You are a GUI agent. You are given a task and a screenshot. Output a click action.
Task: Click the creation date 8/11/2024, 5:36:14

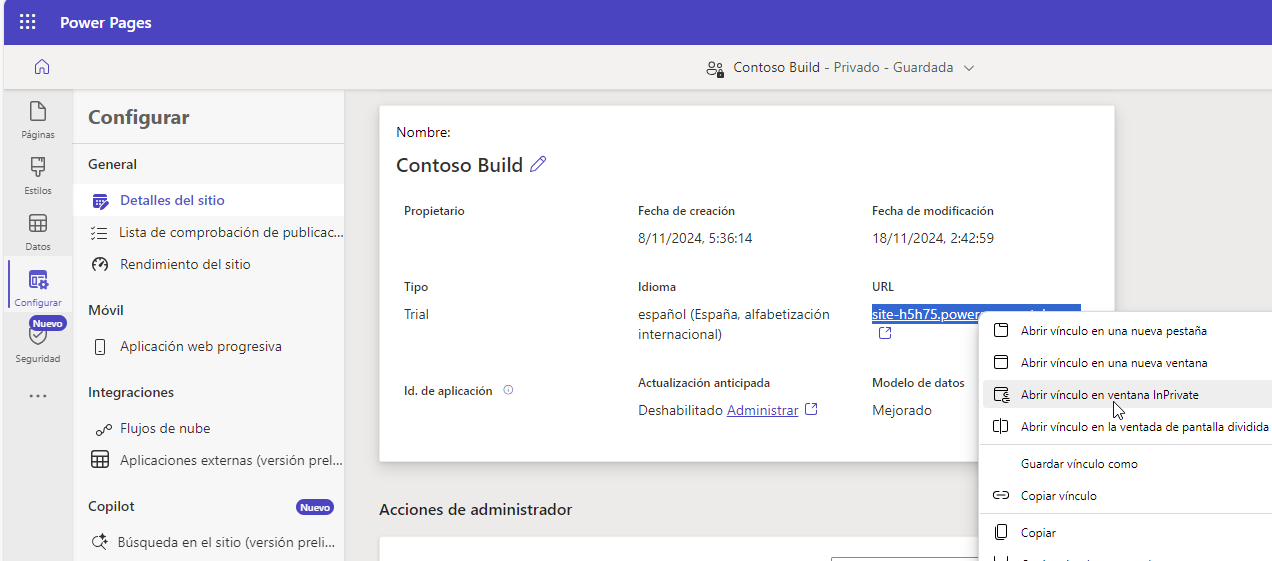(x=695, y=238)
